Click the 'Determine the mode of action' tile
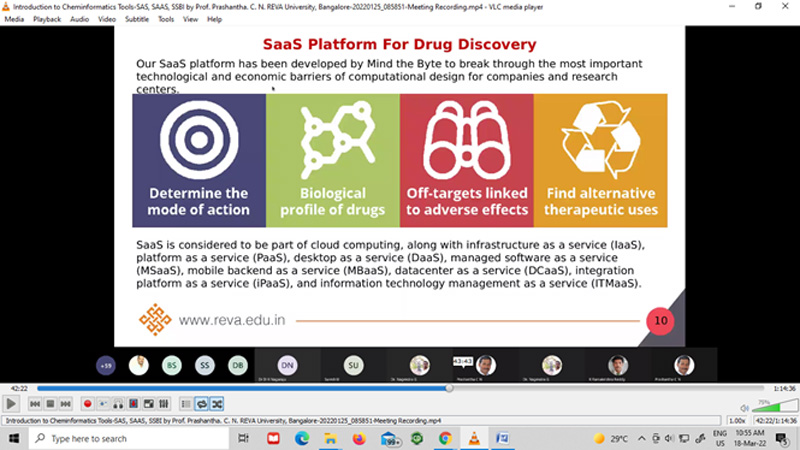Image resolution: width=800 pixels, height=450 pixels. (x=199, y=160)
